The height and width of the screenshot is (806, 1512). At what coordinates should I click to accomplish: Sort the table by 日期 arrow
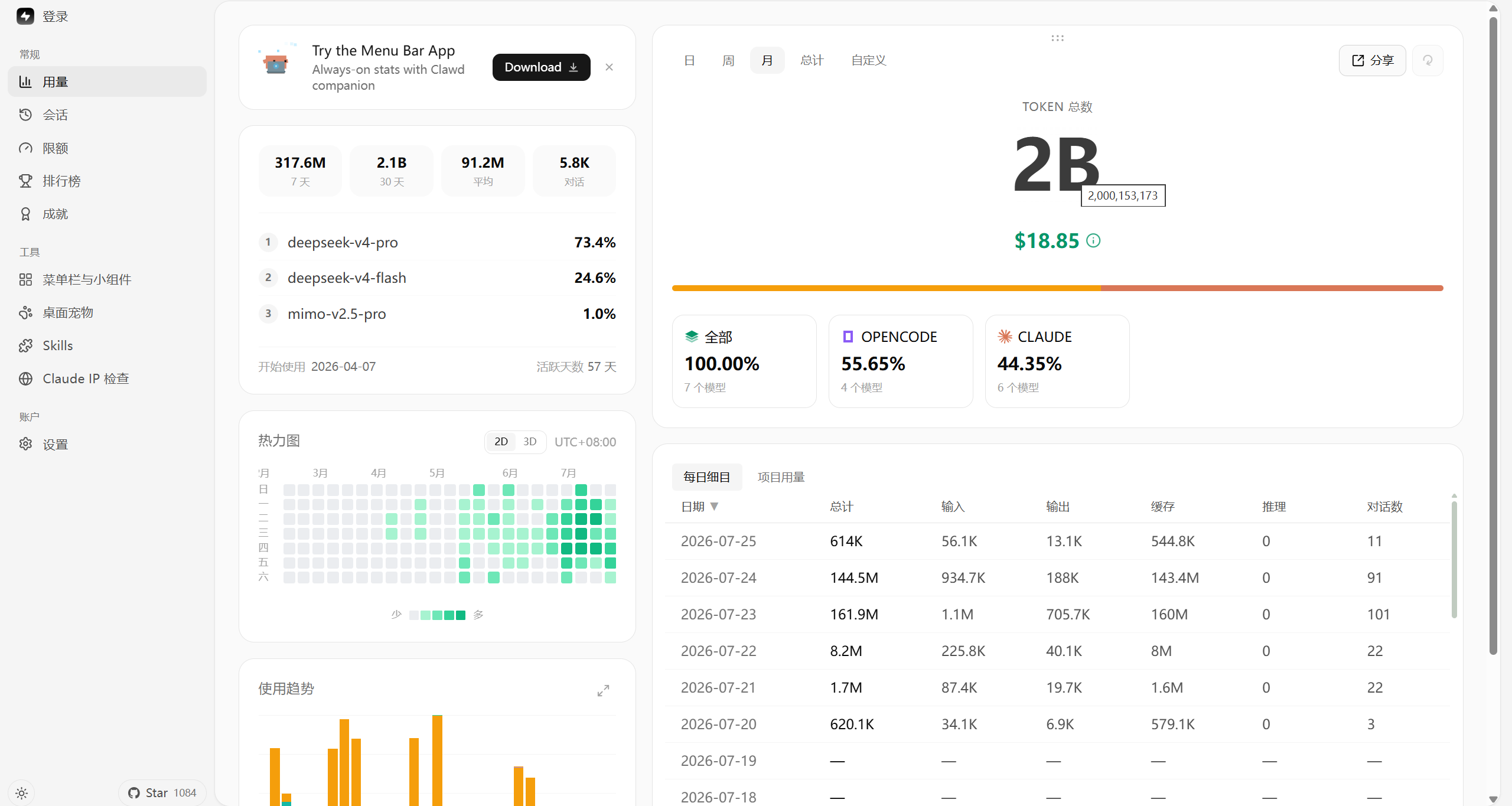(x=715, y=506)
